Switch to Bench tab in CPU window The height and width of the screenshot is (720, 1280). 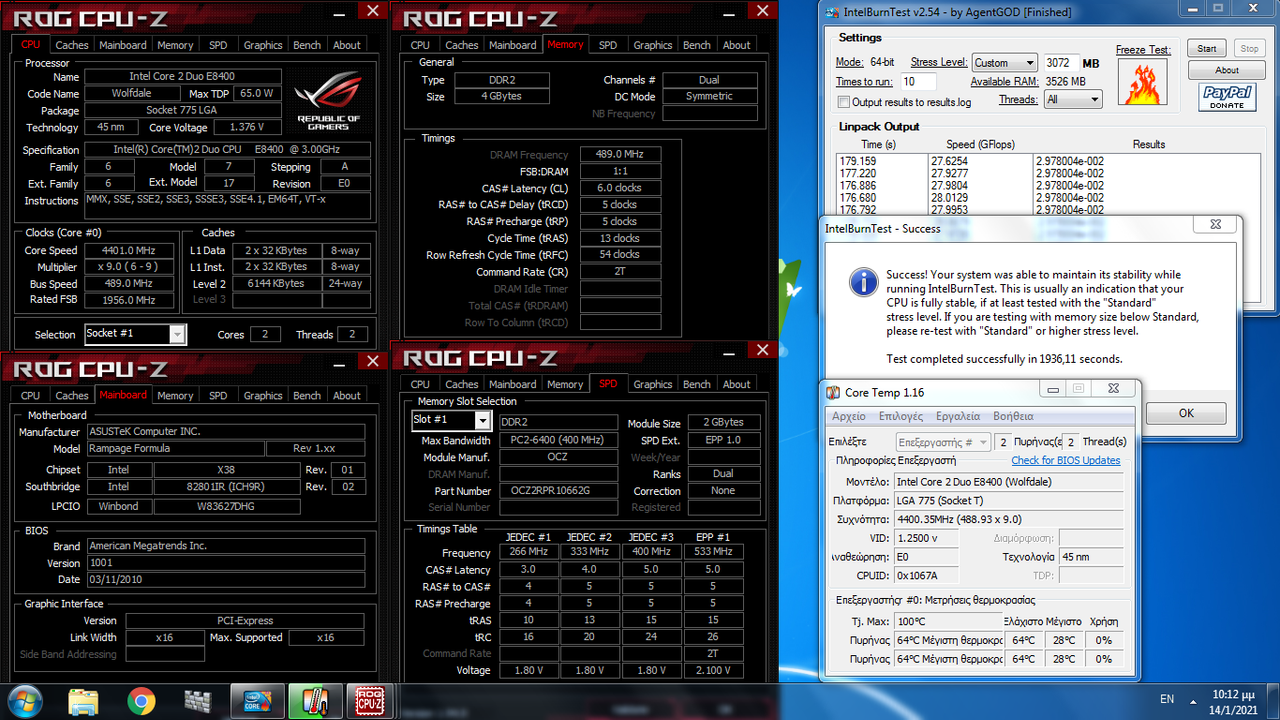coord(307,45)
